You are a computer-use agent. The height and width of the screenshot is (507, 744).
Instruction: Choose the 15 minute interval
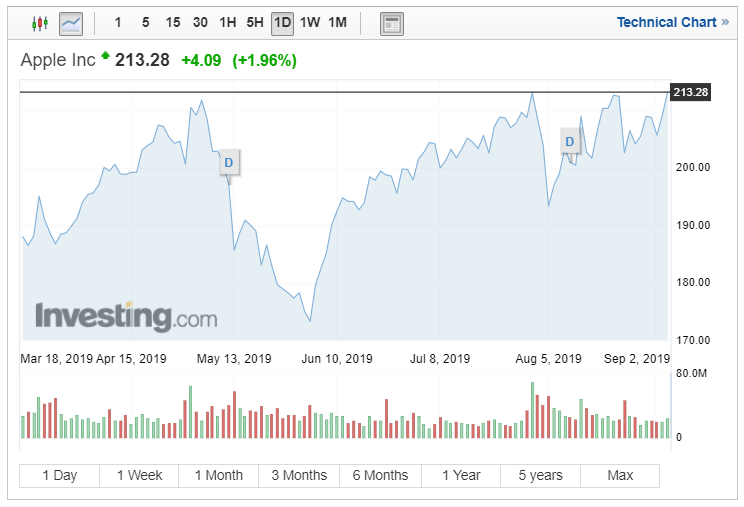(173, 22)
